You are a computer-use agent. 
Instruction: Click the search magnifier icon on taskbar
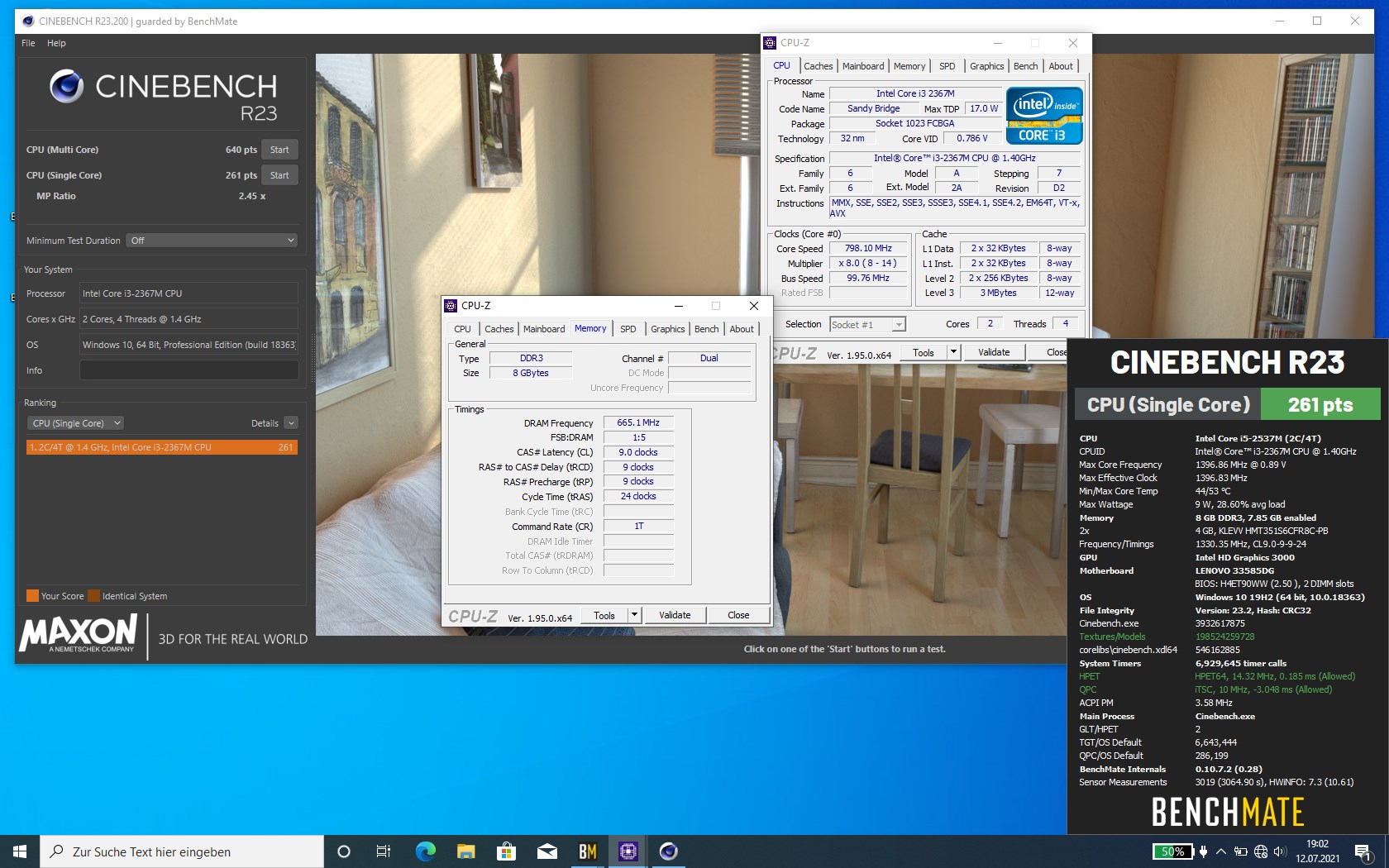(56, 851)
